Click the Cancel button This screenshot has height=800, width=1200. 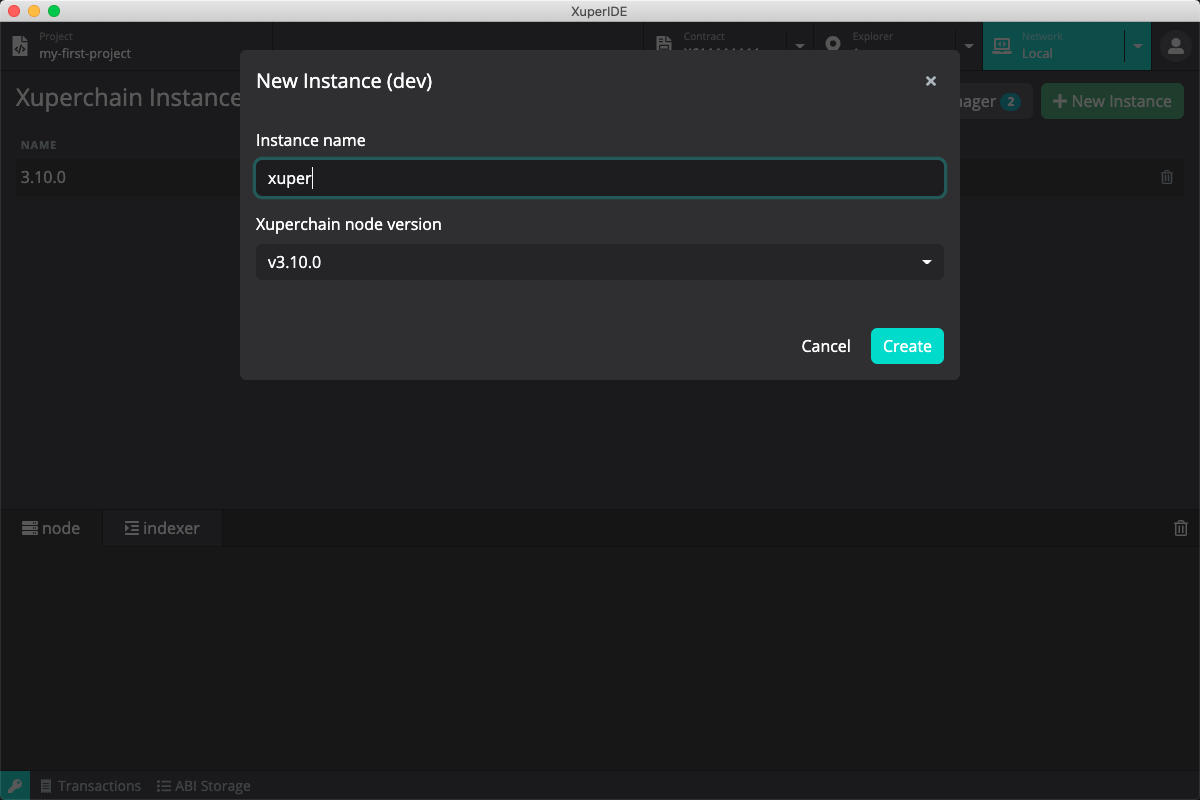click(x=826, y=346)
